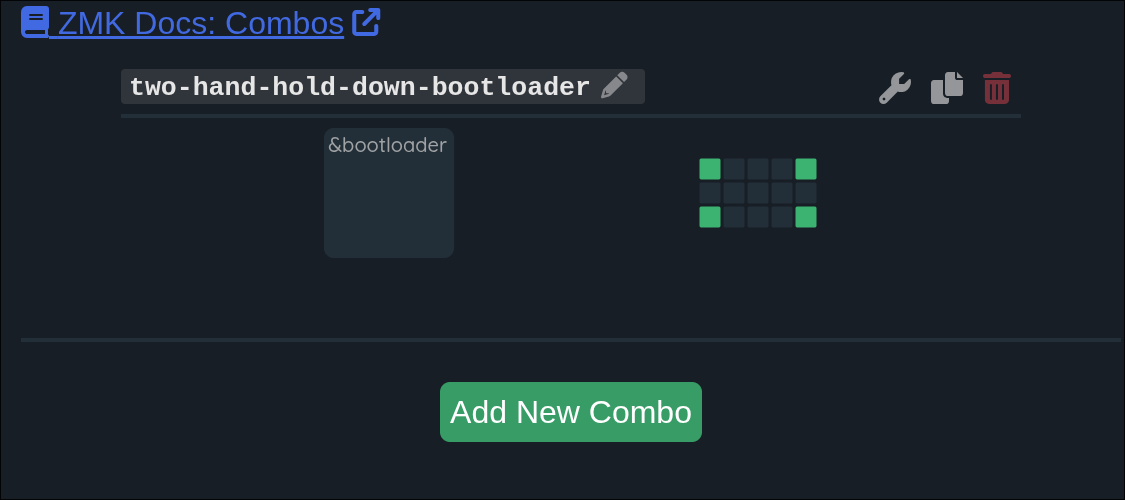The image size is (1125, 500).
Task: Enable the middle row leftmost key position
Action: click(x=710, y=193)
